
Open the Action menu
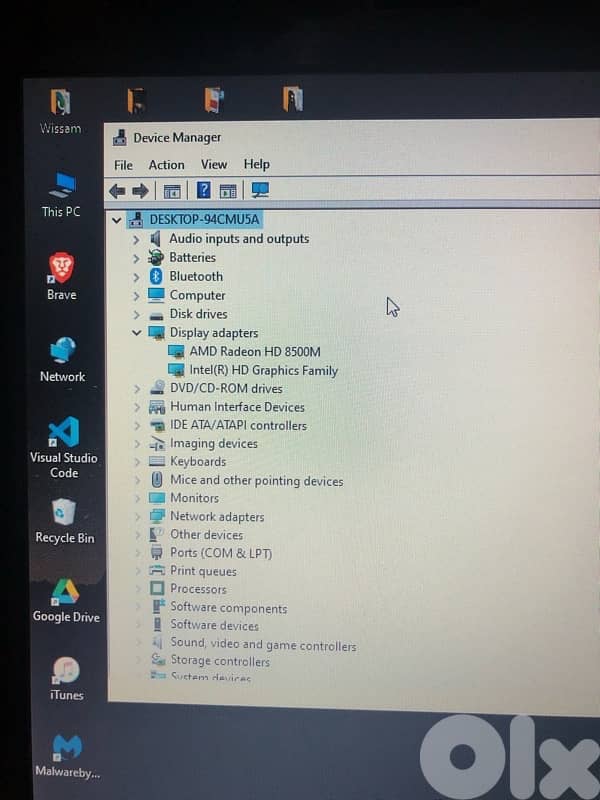(166, 165)
